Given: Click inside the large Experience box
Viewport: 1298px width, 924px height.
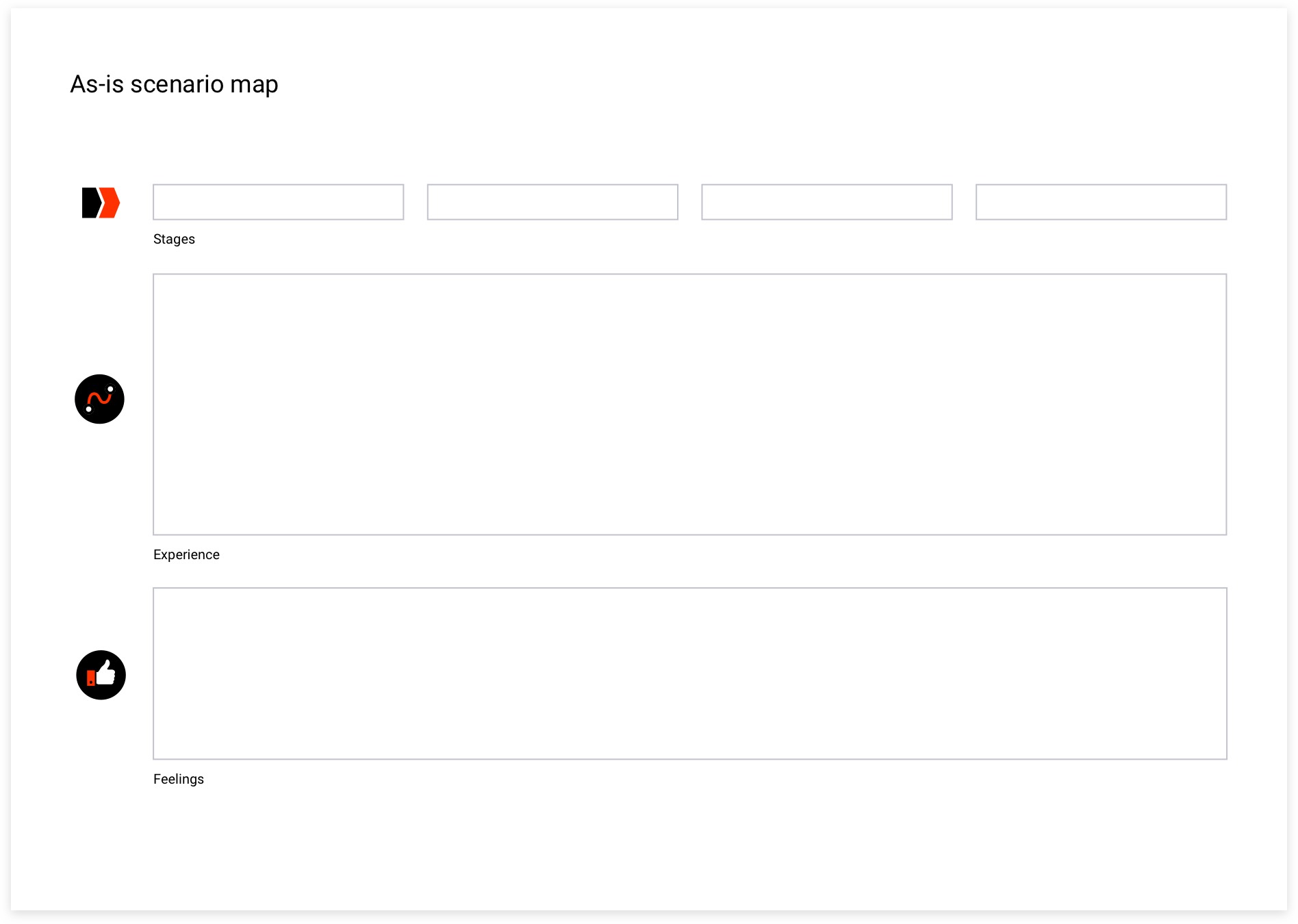Looking at the screenshot, I should pyautogui.click(x=689, y=404).
